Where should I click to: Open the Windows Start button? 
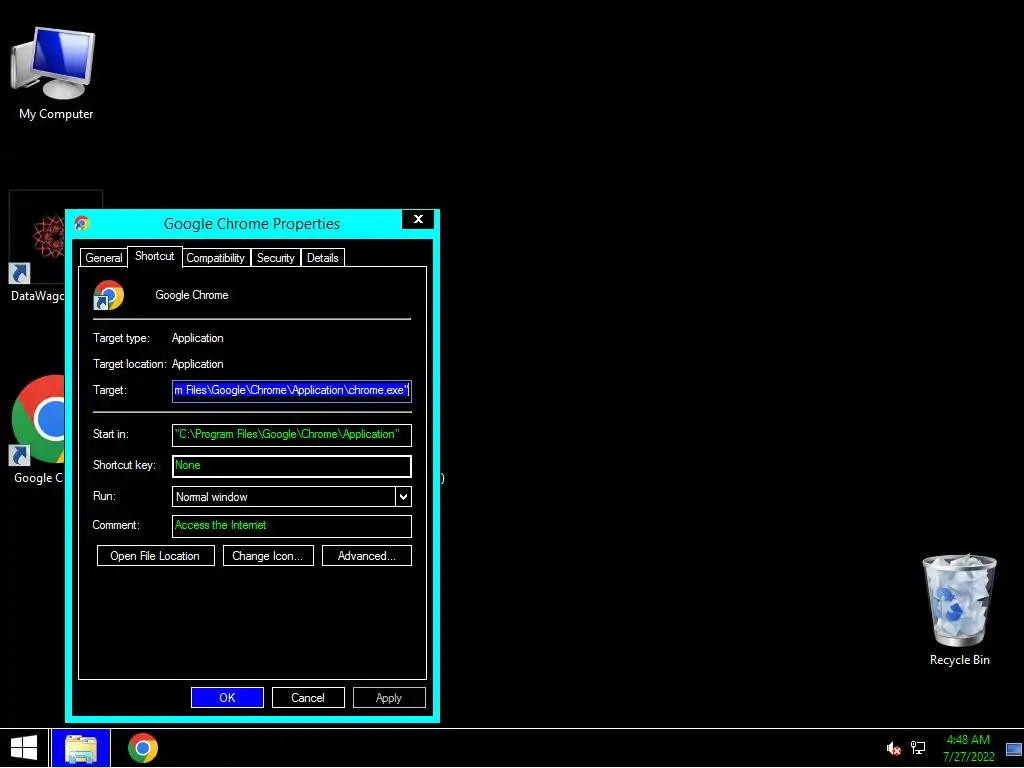[24, 748]
